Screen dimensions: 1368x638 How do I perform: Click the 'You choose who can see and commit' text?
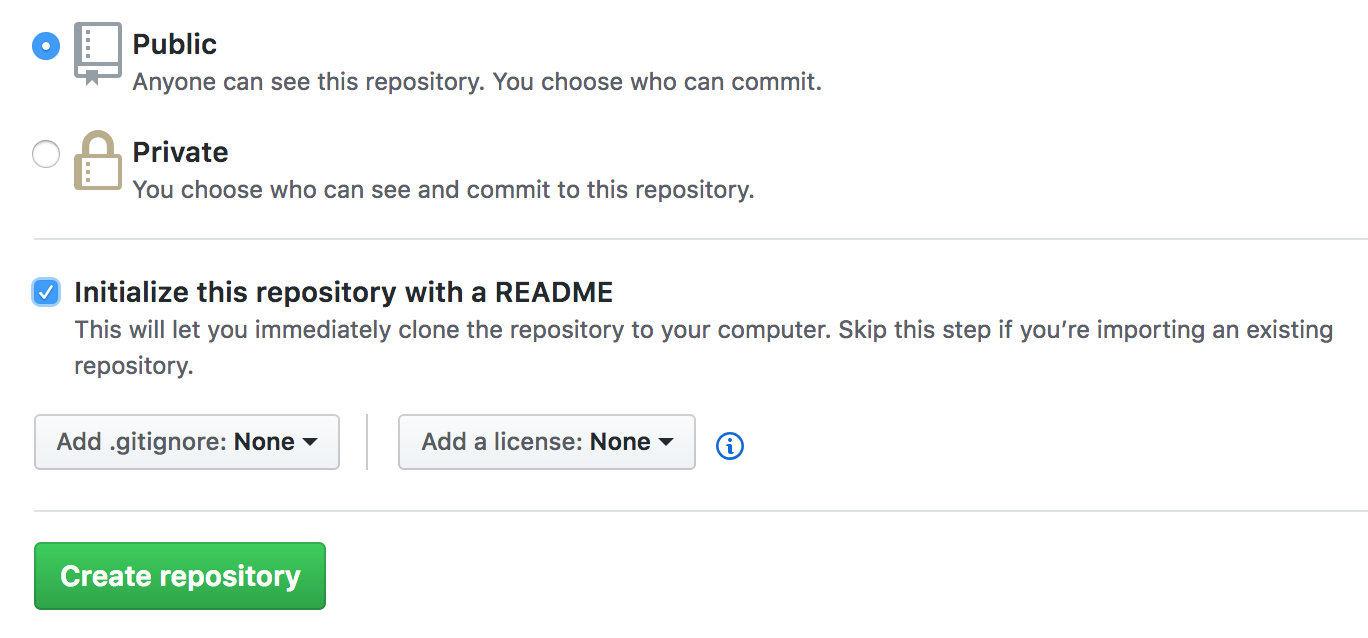(x=443, y=189)
